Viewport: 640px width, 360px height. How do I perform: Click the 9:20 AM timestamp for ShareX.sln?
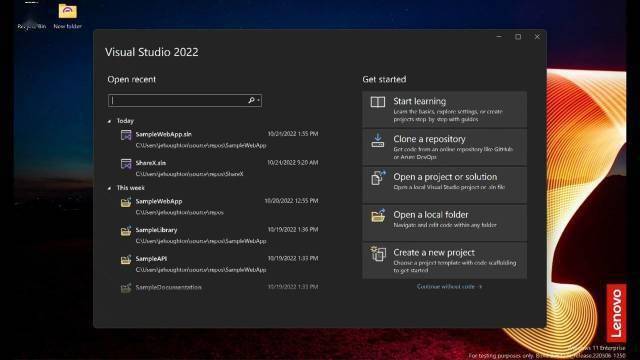coord(293,162)
